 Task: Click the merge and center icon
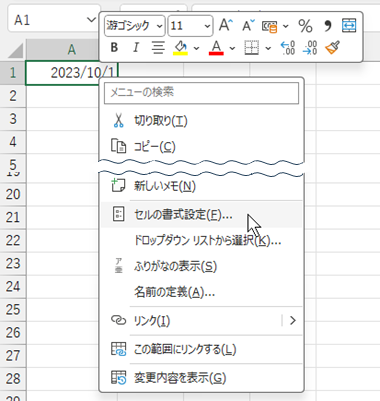click(x=349, y=25)
